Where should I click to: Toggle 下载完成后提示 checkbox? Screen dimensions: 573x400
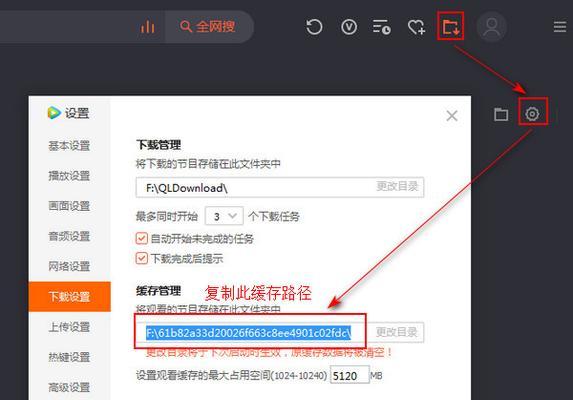point(142,258)
